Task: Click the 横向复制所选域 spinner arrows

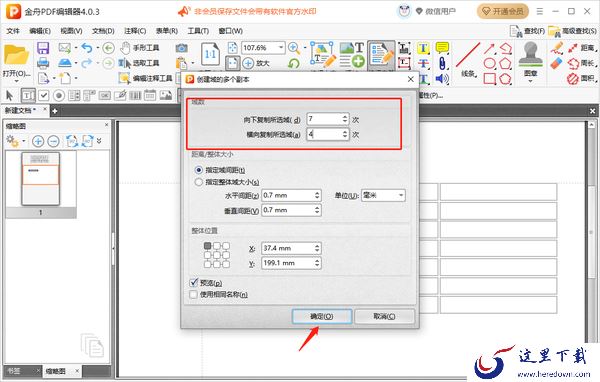Action: click(x=345, y=134)
